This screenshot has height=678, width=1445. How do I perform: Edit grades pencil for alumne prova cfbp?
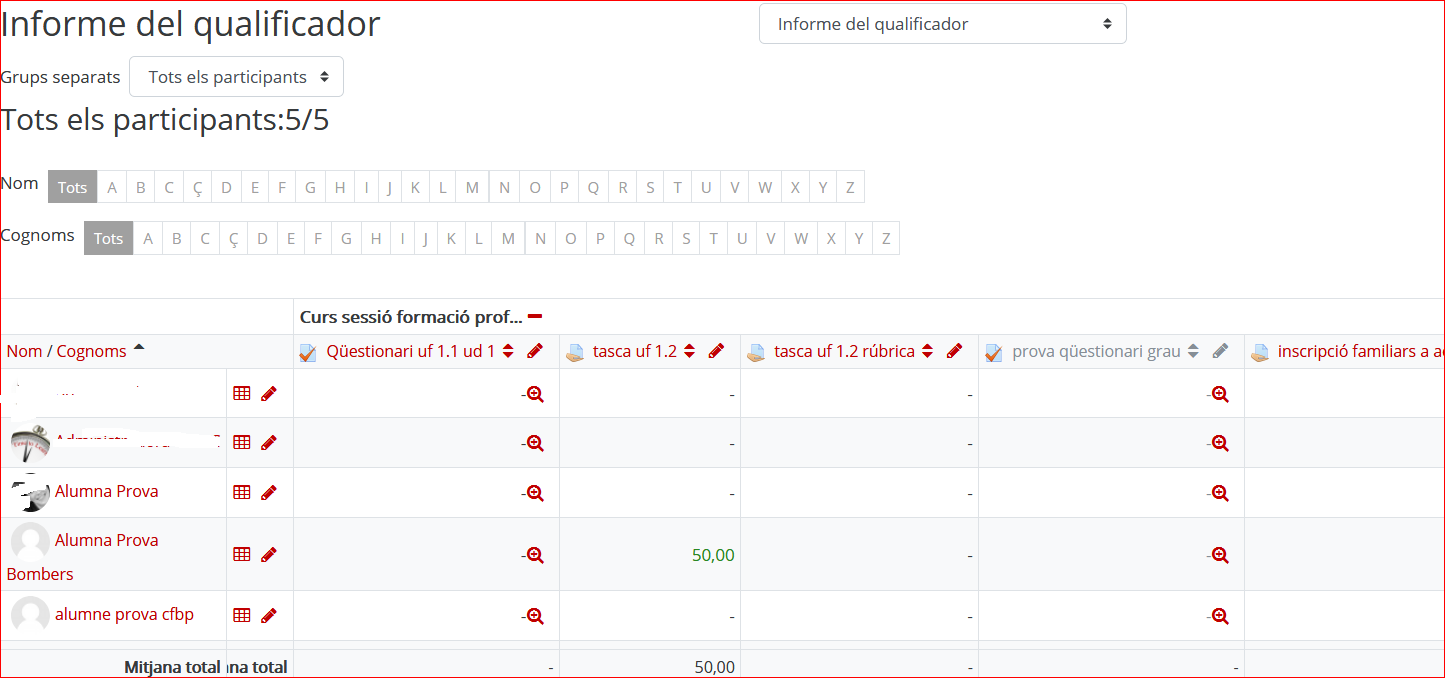pyautogui.click(x=268, y=616)
